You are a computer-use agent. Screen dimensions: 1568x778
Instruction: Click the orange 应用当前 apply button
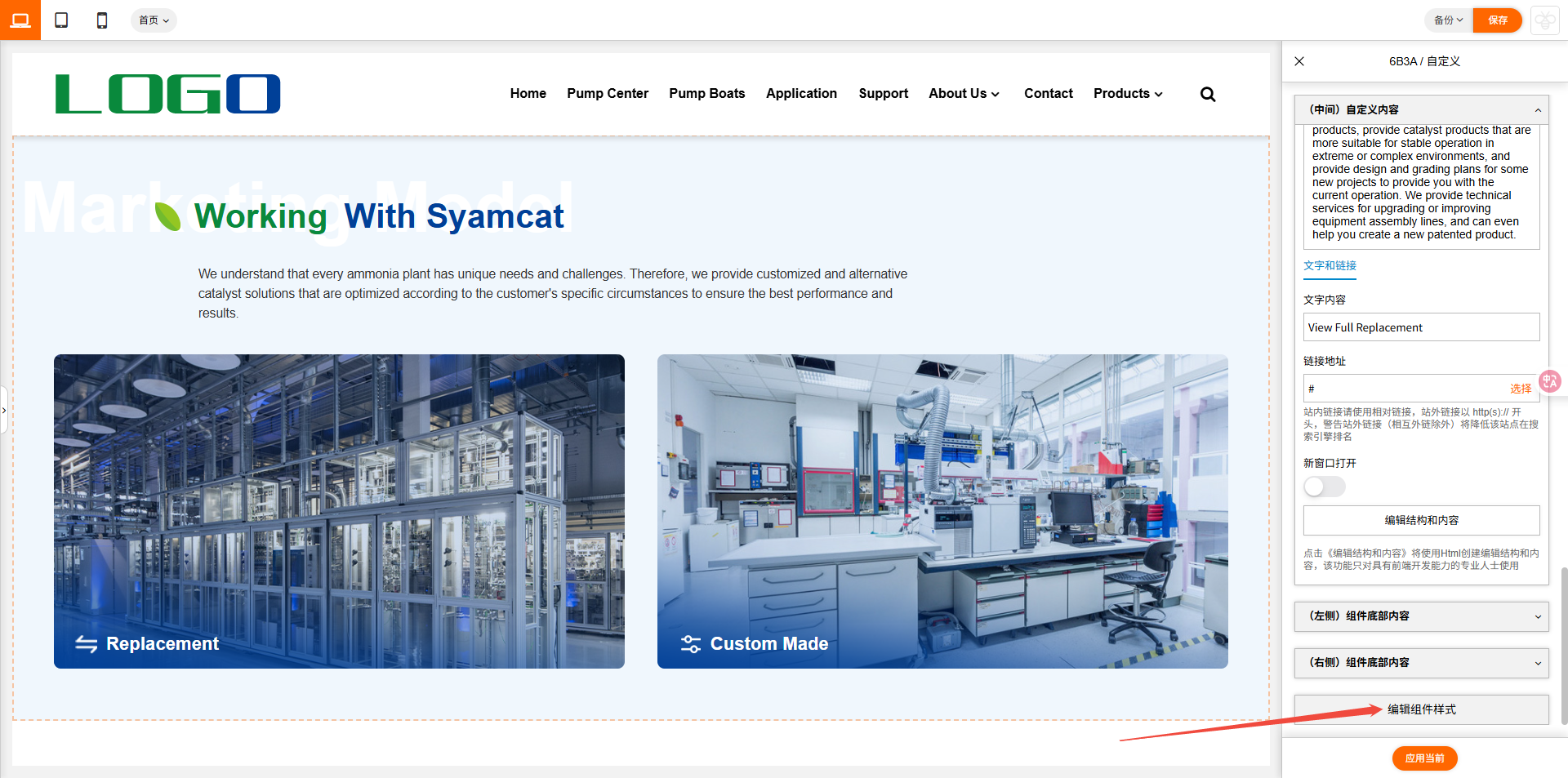pyautogui.click(x=1425, y=758)
